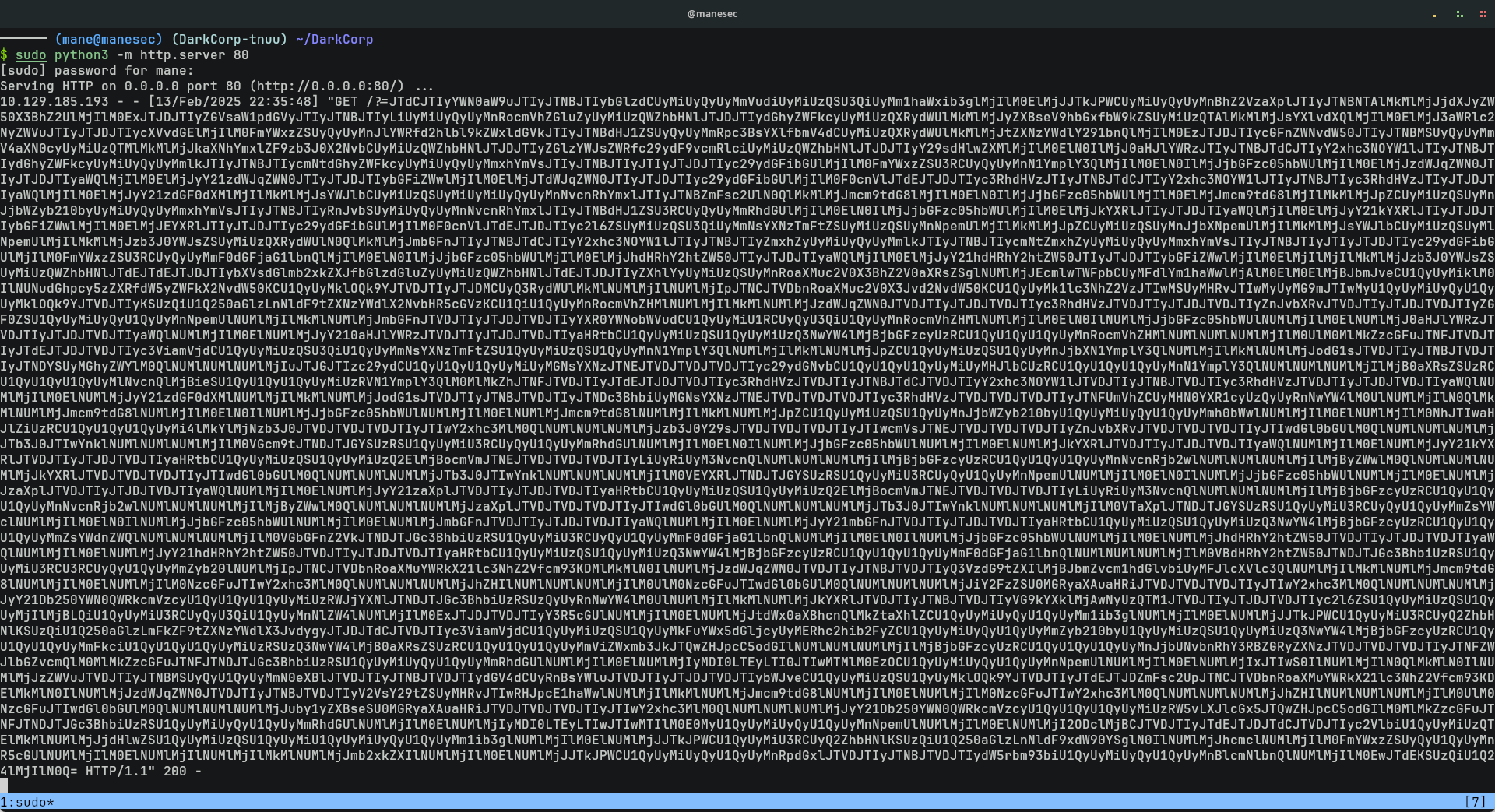Click the "GET request method text
This screenshot has width=1495, height=812.
click(342, 102)
